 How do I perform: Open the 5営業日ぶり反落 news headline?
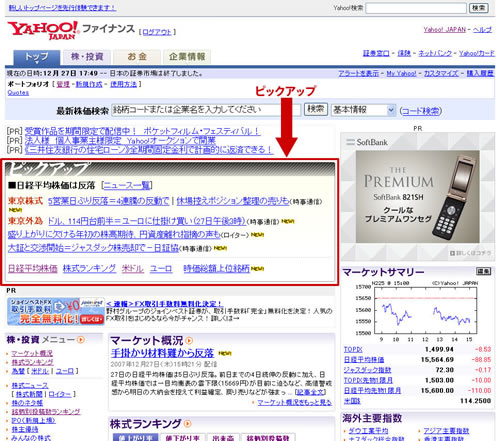point(109,201)
